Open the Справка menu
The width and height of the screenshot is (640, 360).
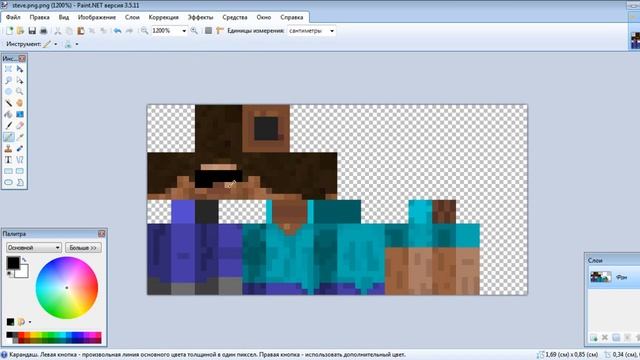[x=291, y=17]
